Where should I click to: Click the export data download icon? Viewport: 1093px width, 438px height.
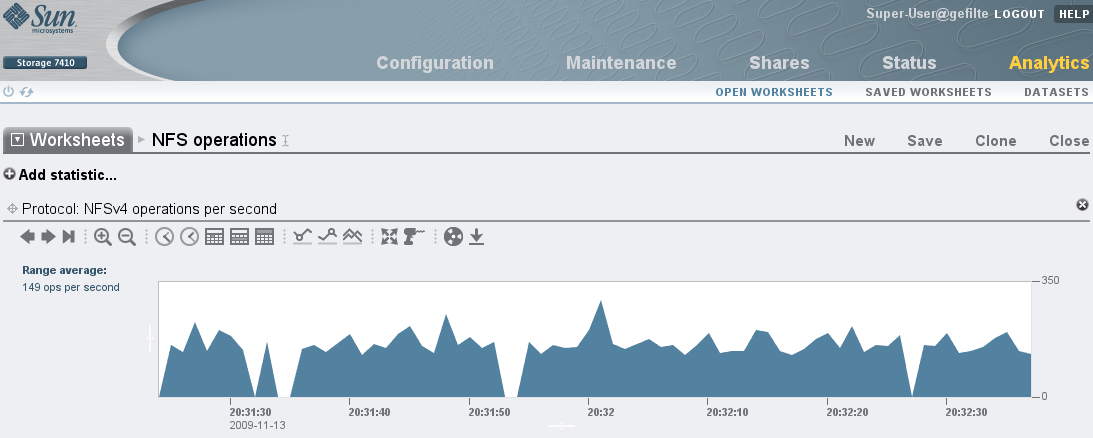tap(477, 237)
